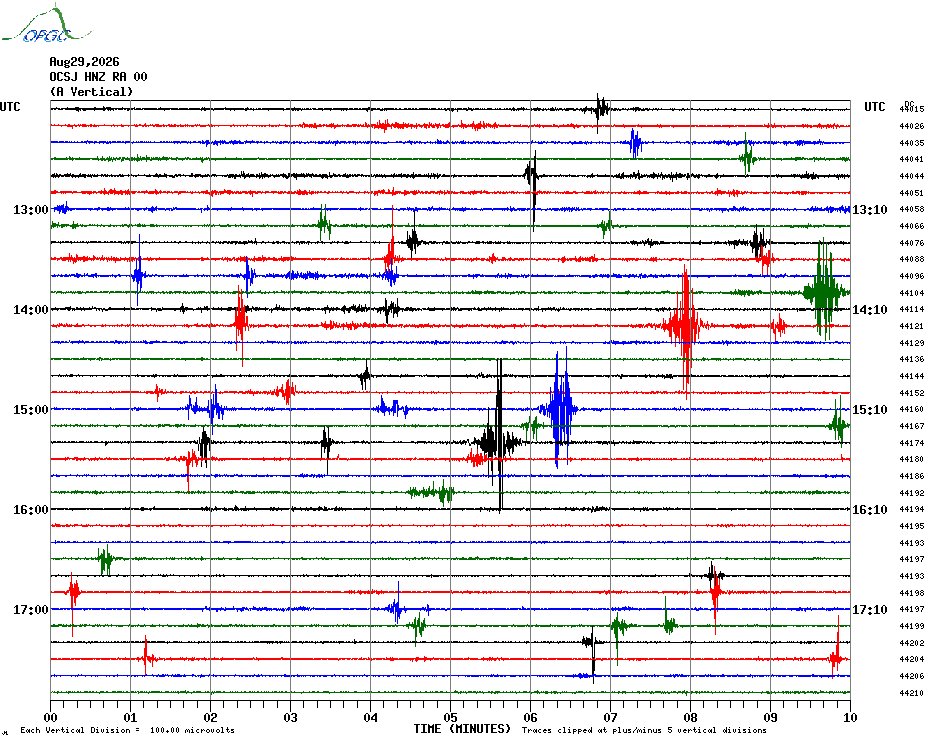Click minute 06 on the time axis
This screenshot has width=930, height=744.
(531, 718)
